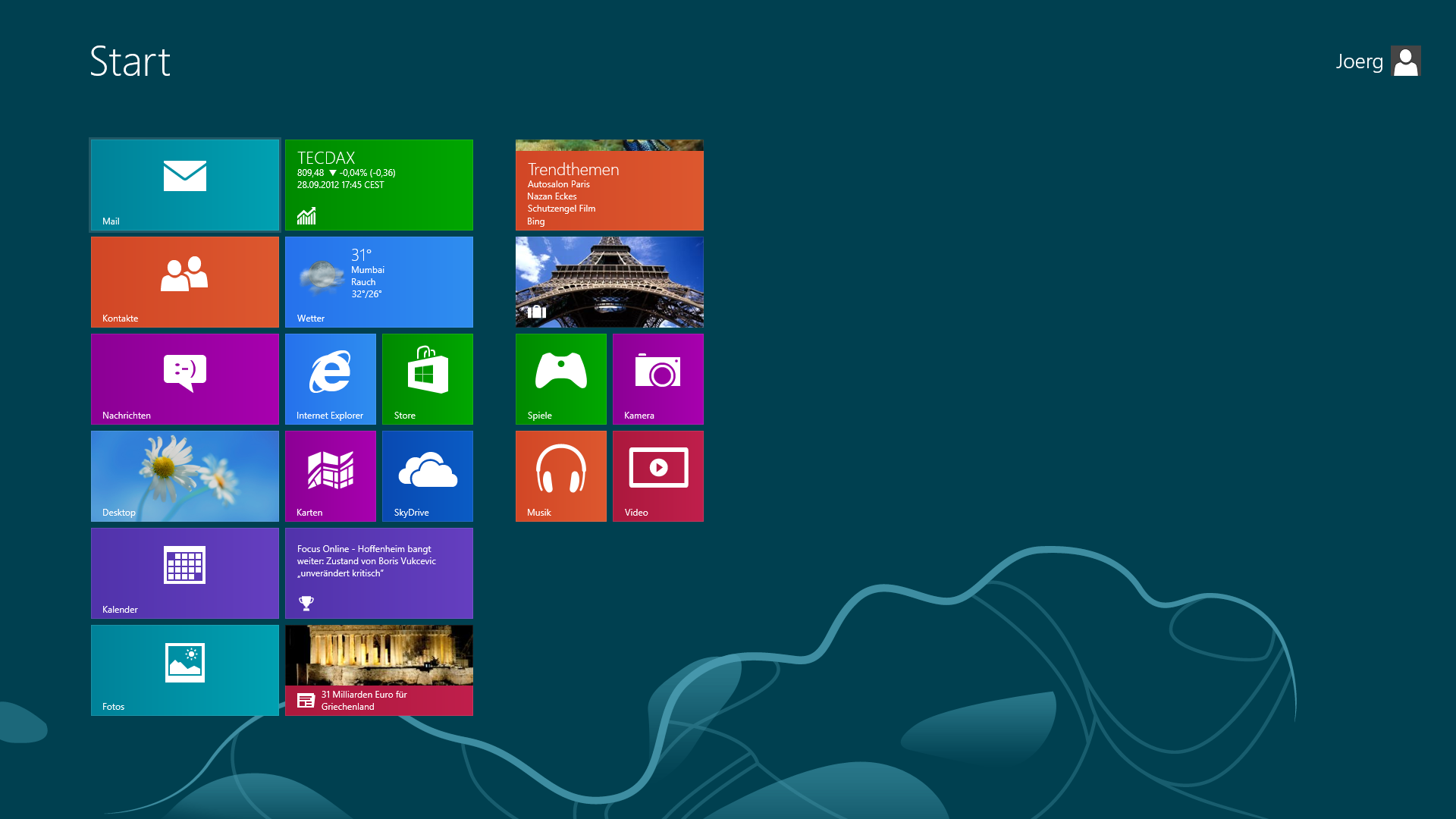Click the 'Start' heading text
This screenshot has width=1456, height=819.
click(x=130, y=61)
